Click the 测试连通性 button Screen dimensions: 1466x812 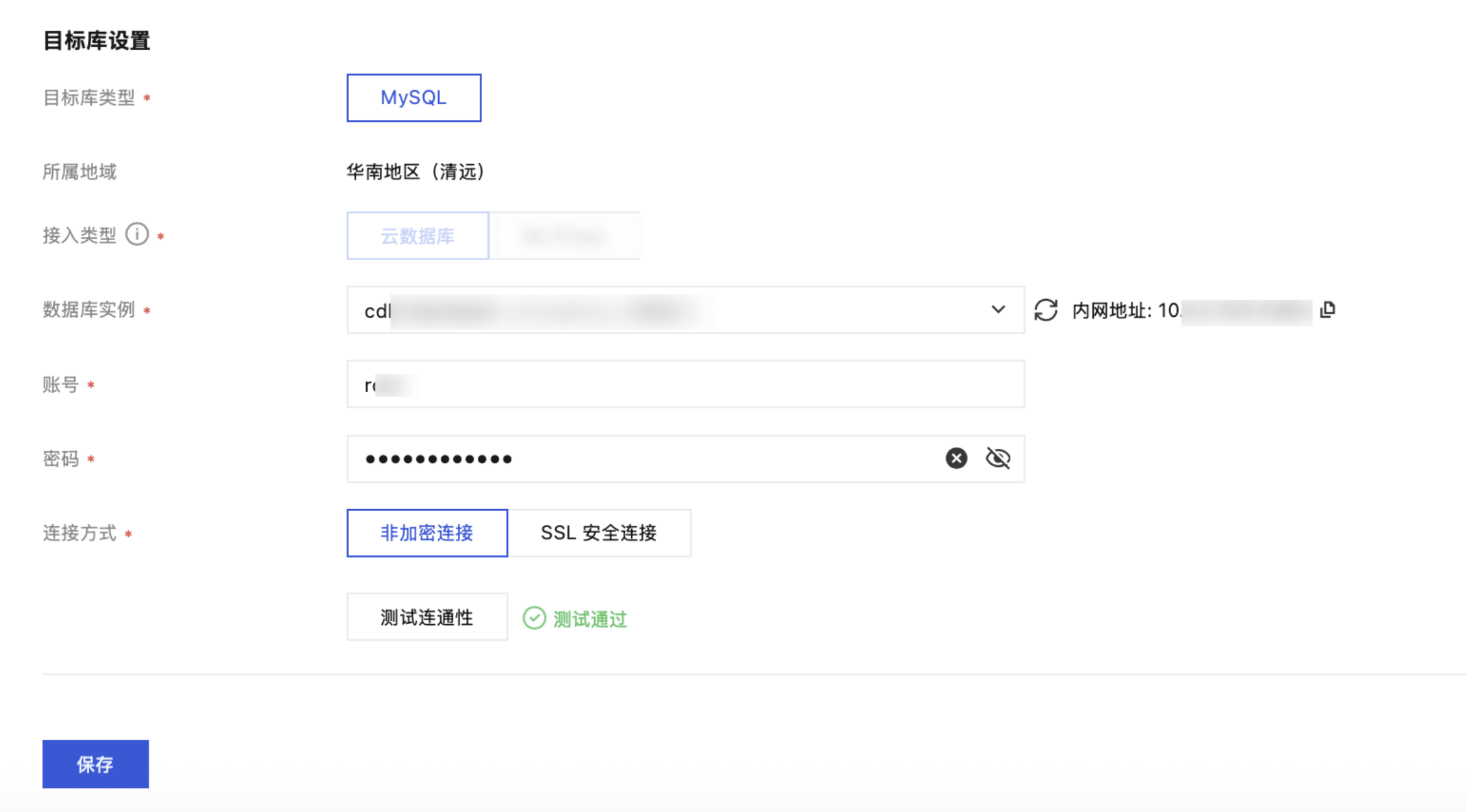coord(427,617)
